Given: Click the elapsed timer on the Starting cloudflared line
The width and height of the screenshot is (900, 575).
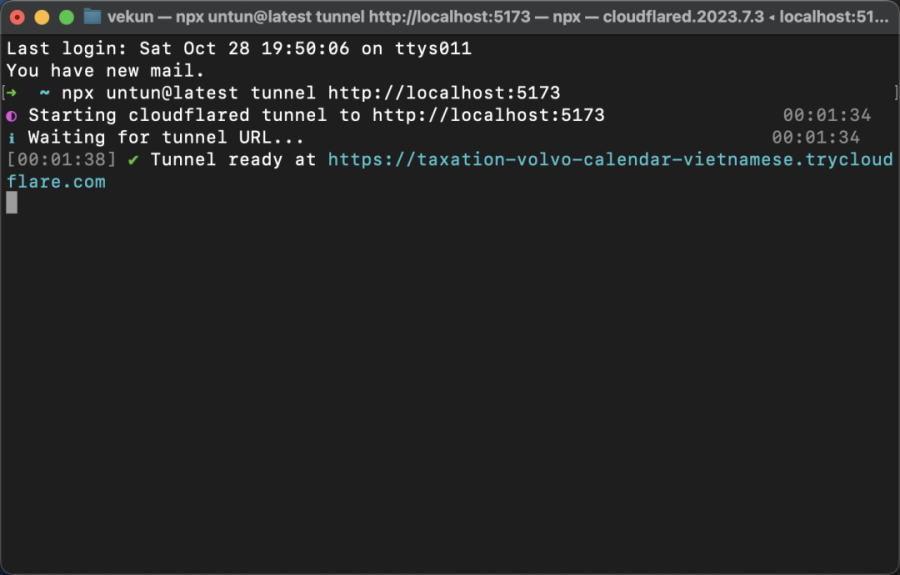Looking at the screenshot, I should click(826, 116).
